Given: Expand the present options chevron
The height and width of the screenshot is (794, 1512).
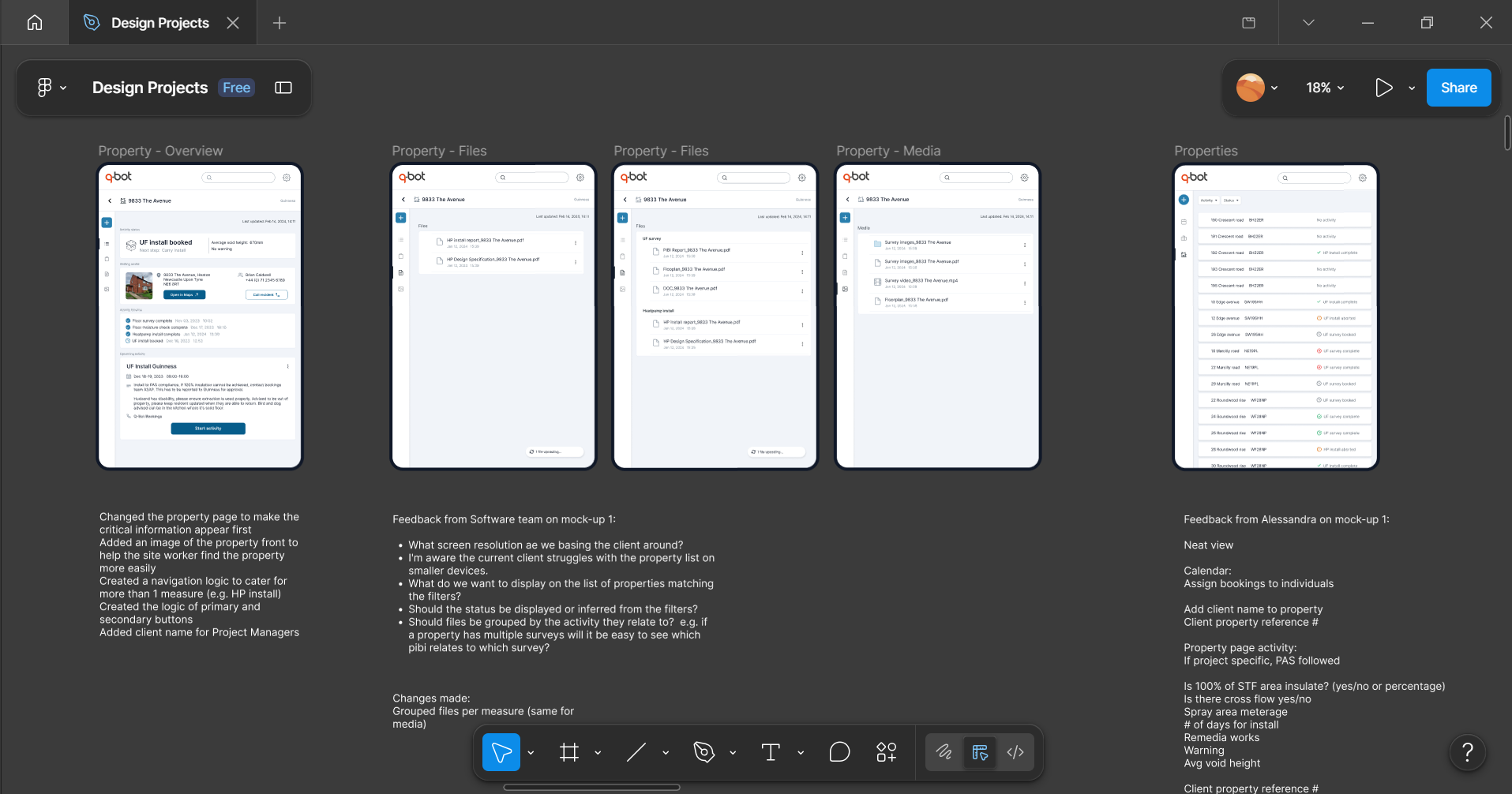Looking at the screenshot, I should click(x=1412, y=88).
